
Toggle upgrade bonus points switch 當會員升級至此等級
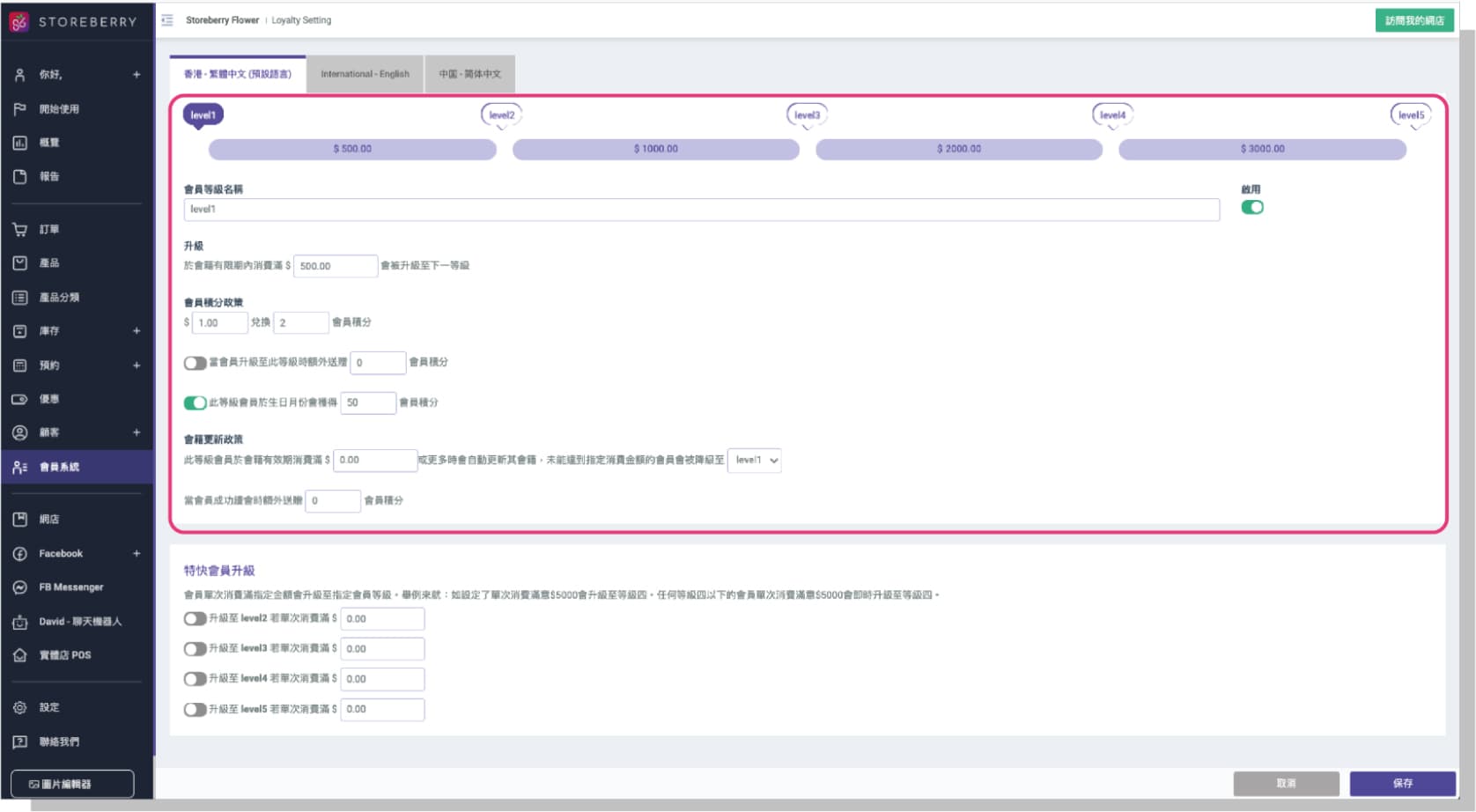195,363
